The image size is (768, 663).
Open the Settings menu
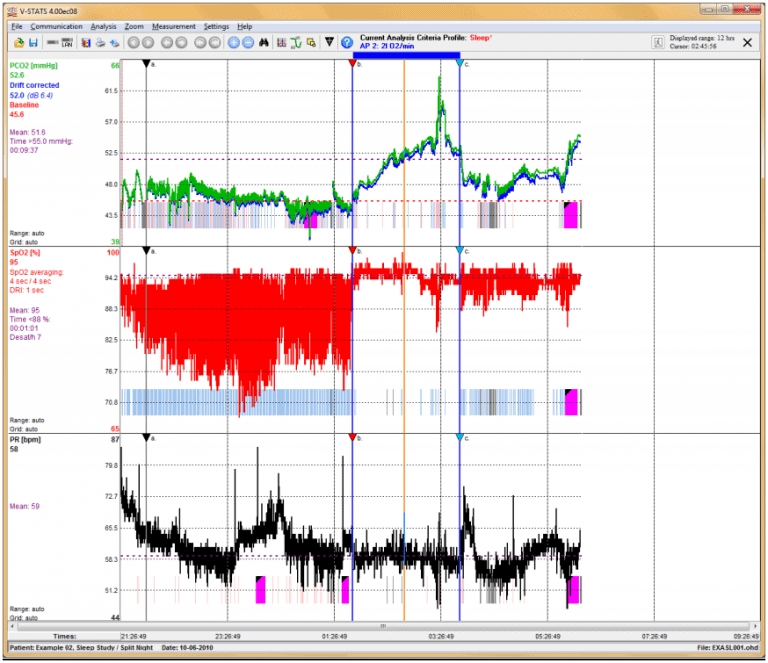click(x=215, y=26)
